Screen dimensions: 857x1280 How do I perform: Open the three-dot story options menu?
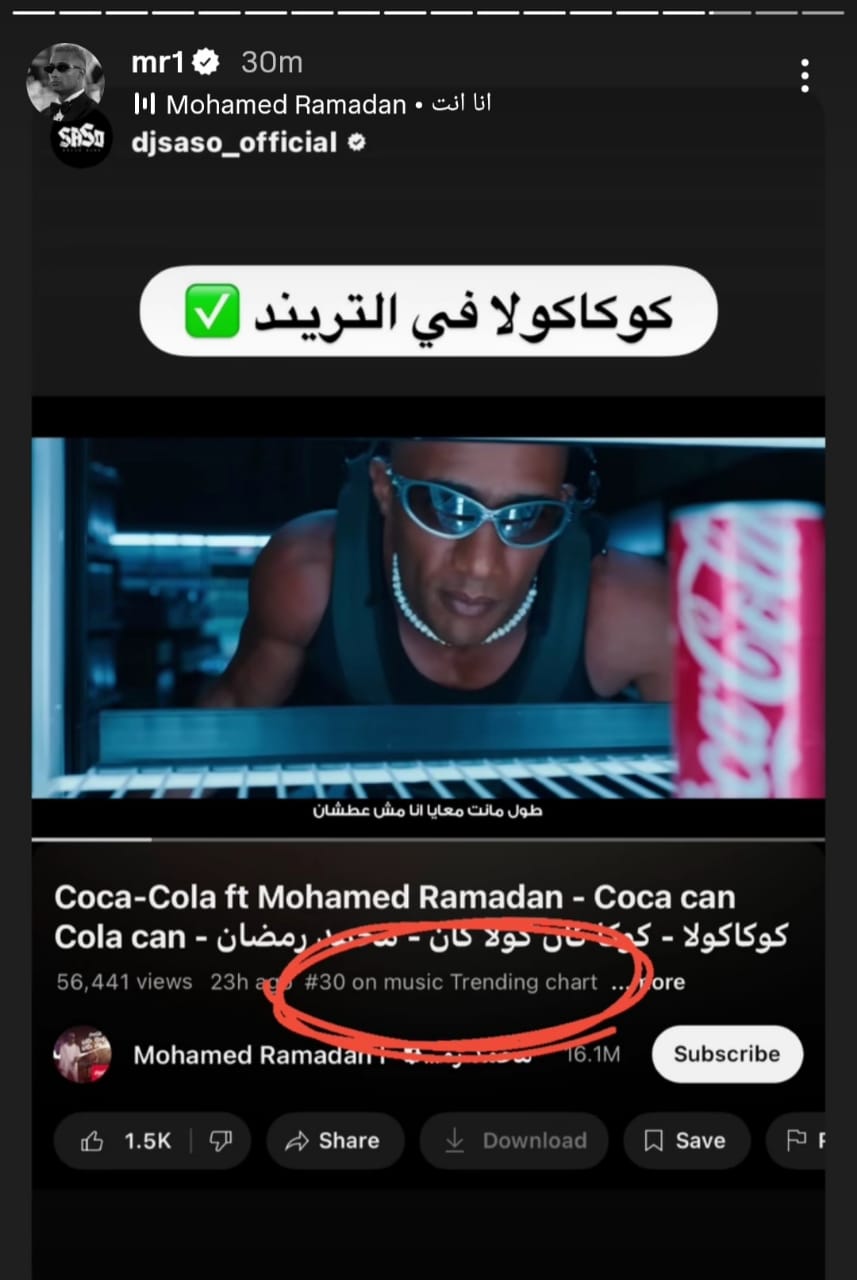tap(805, 75)
